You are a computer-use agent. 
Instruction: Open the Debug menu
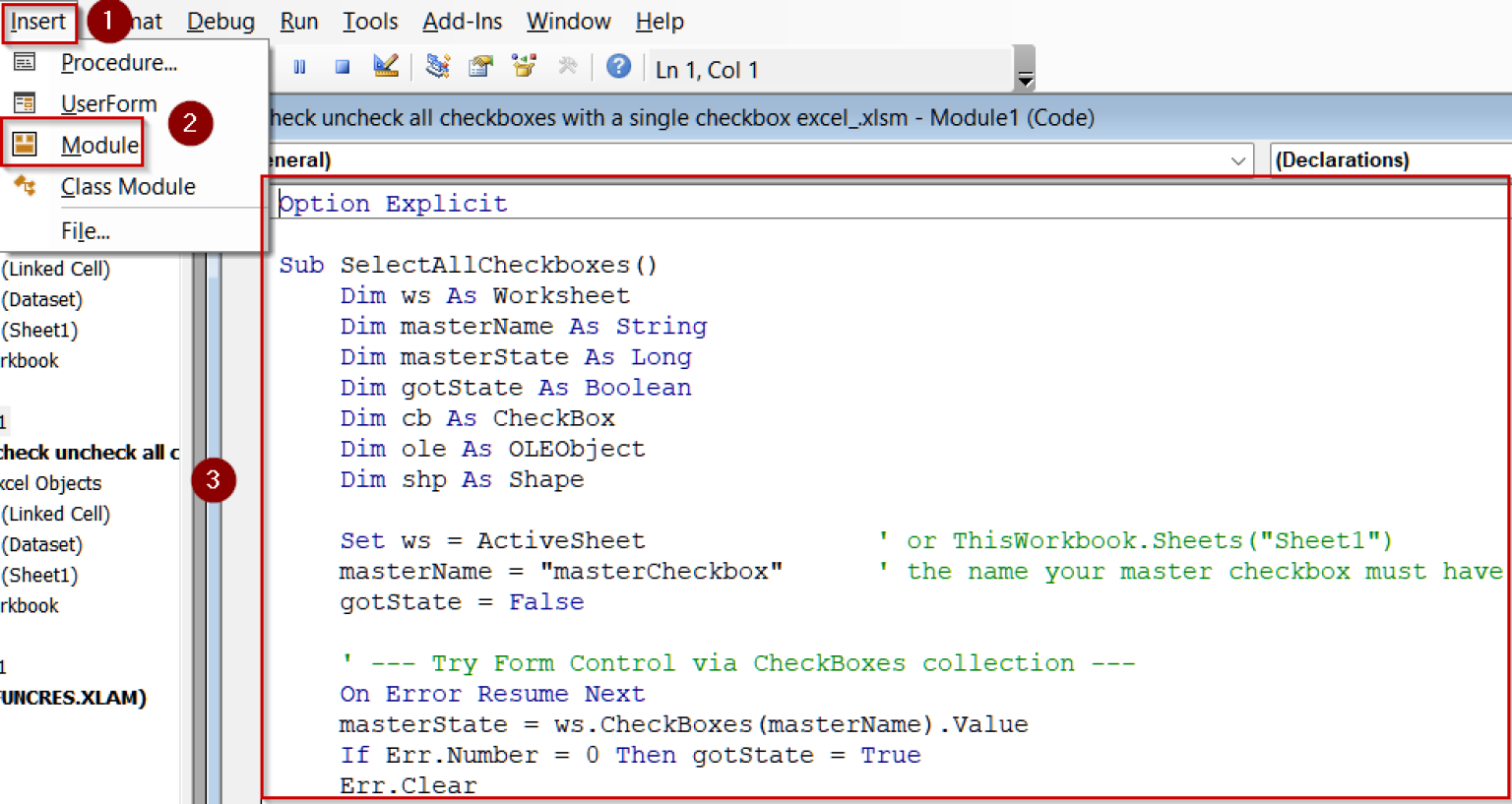(x=220, y=22)
